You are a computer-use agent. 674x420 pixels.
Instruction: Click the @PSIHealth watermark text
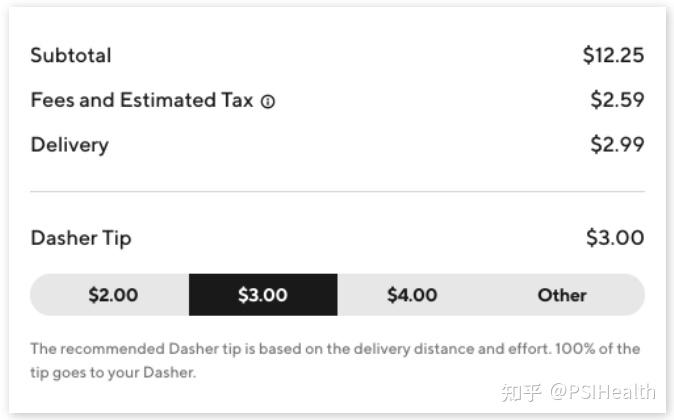[602, 391]
